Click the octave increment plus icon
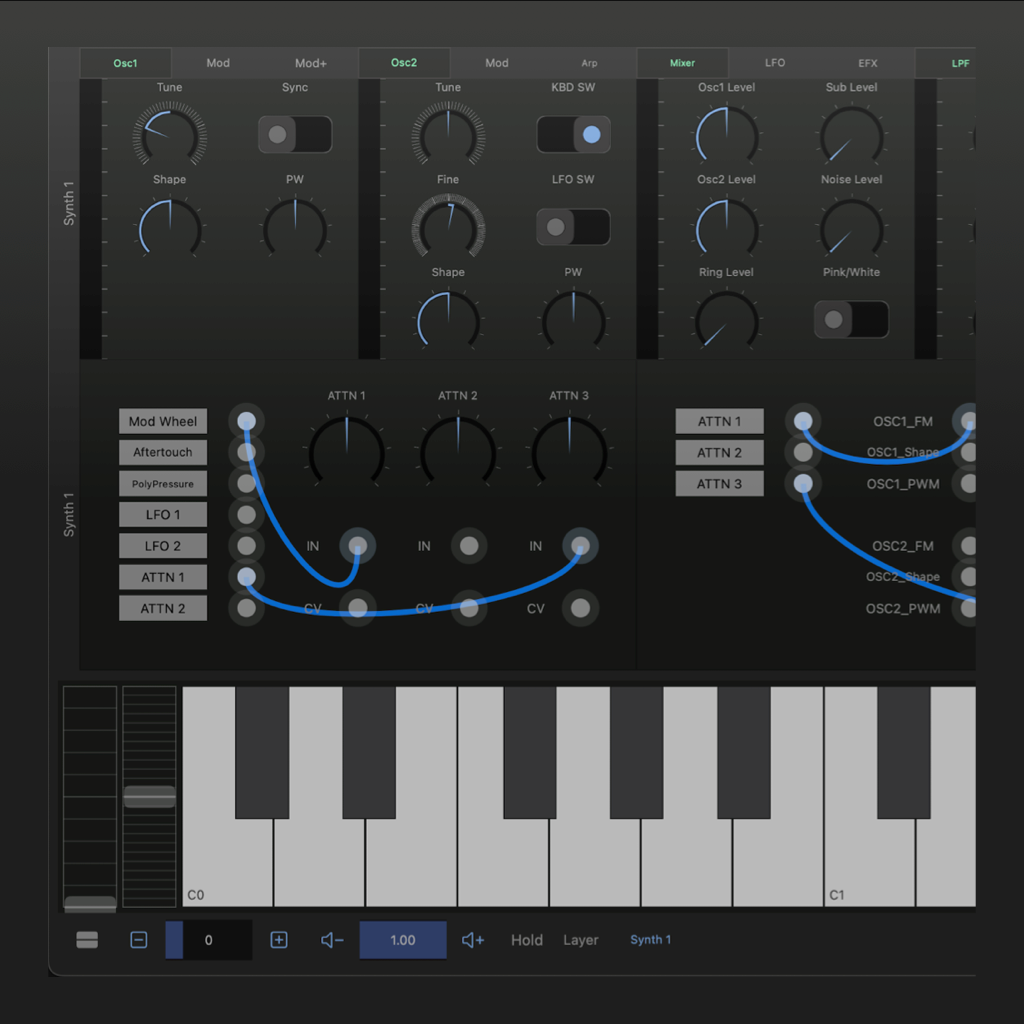Image resolution: width=1024 pixels, height=1024 pixels. coord(278,940)
